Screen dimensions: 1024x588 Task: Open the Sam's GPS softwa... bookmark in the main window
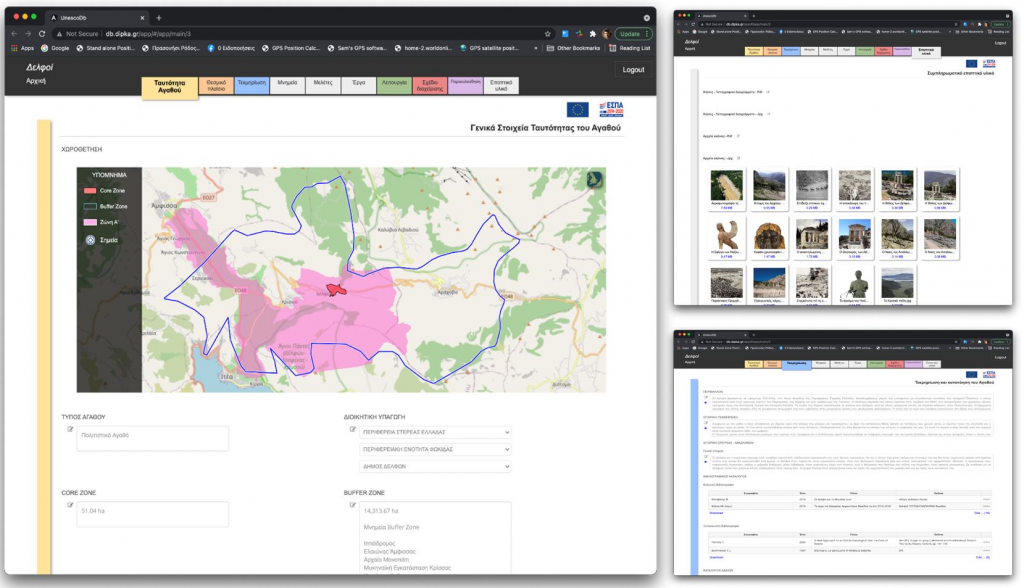tap(357, 48)
